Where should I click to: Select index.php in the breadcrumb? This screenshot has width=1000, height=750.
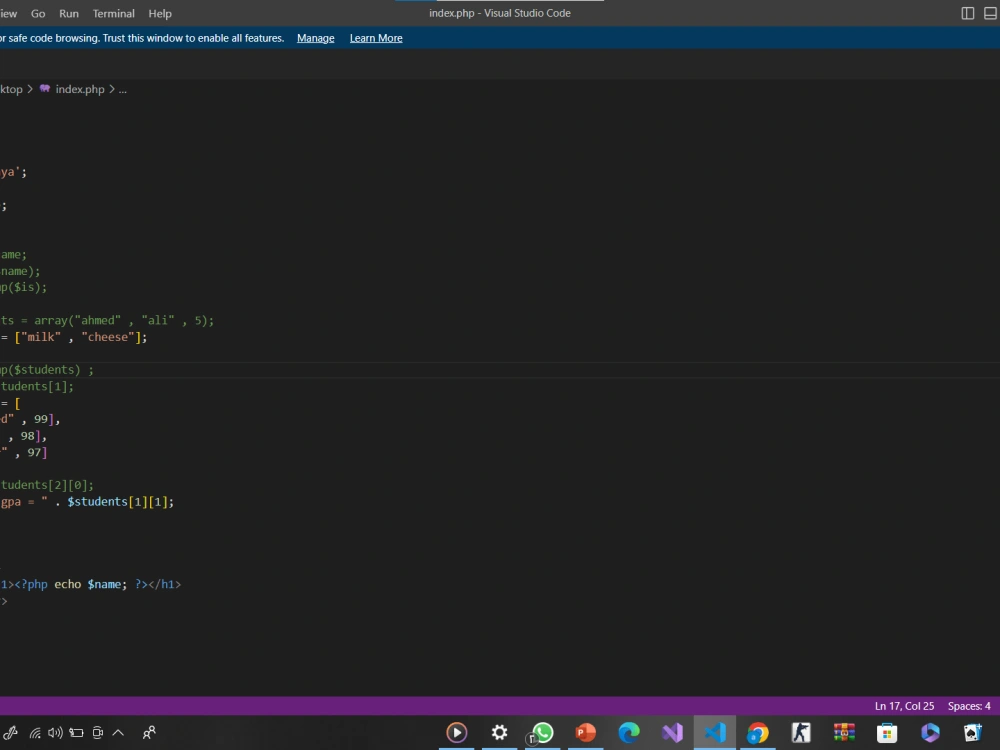coord(80,89)
